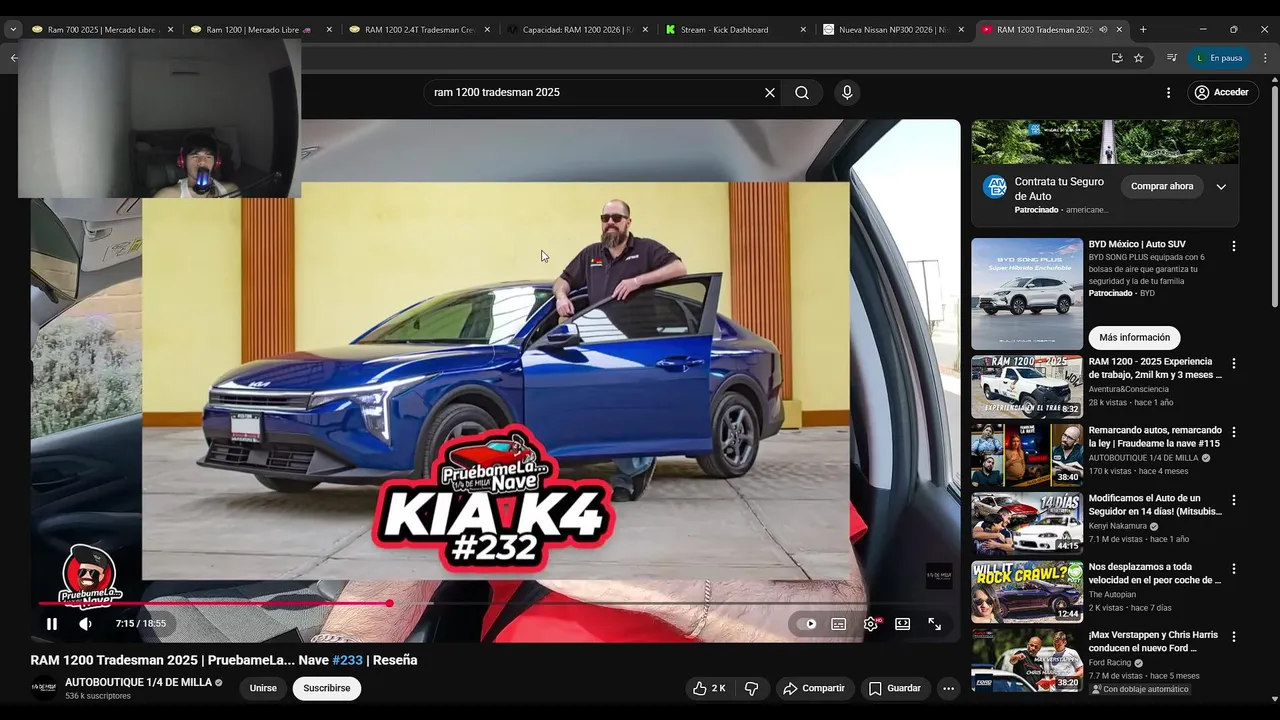Open Modificamos el Auto de un Seguidor title
The height and width of the screenshot is (720, 1280).
tap(1155, 505)
